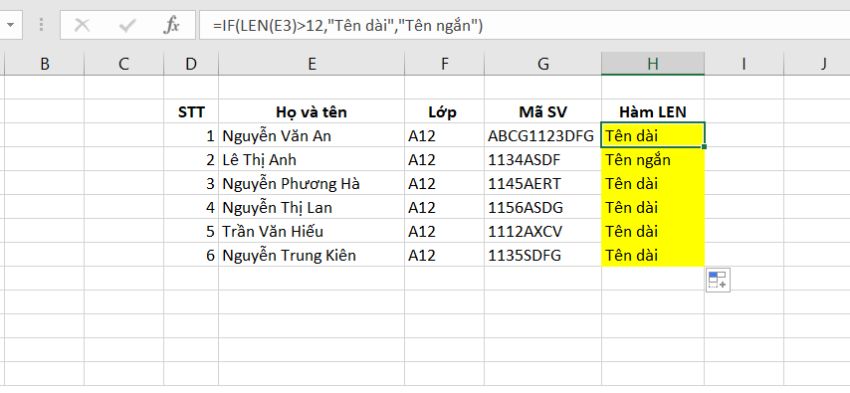This screenshot has height=393, width=850.
Task: Select cell 1135SDFG
Action: [x=543, y=255]
